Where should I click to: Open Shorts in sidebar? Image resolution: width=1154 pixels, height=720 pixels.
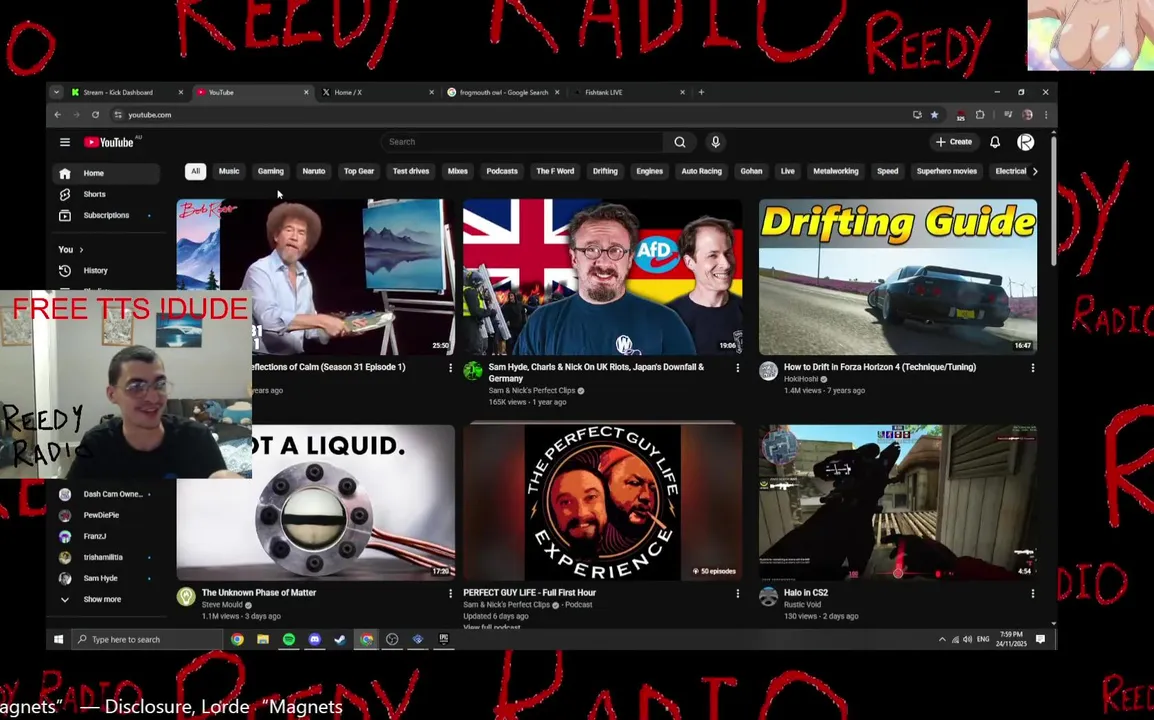click(106, 194)
